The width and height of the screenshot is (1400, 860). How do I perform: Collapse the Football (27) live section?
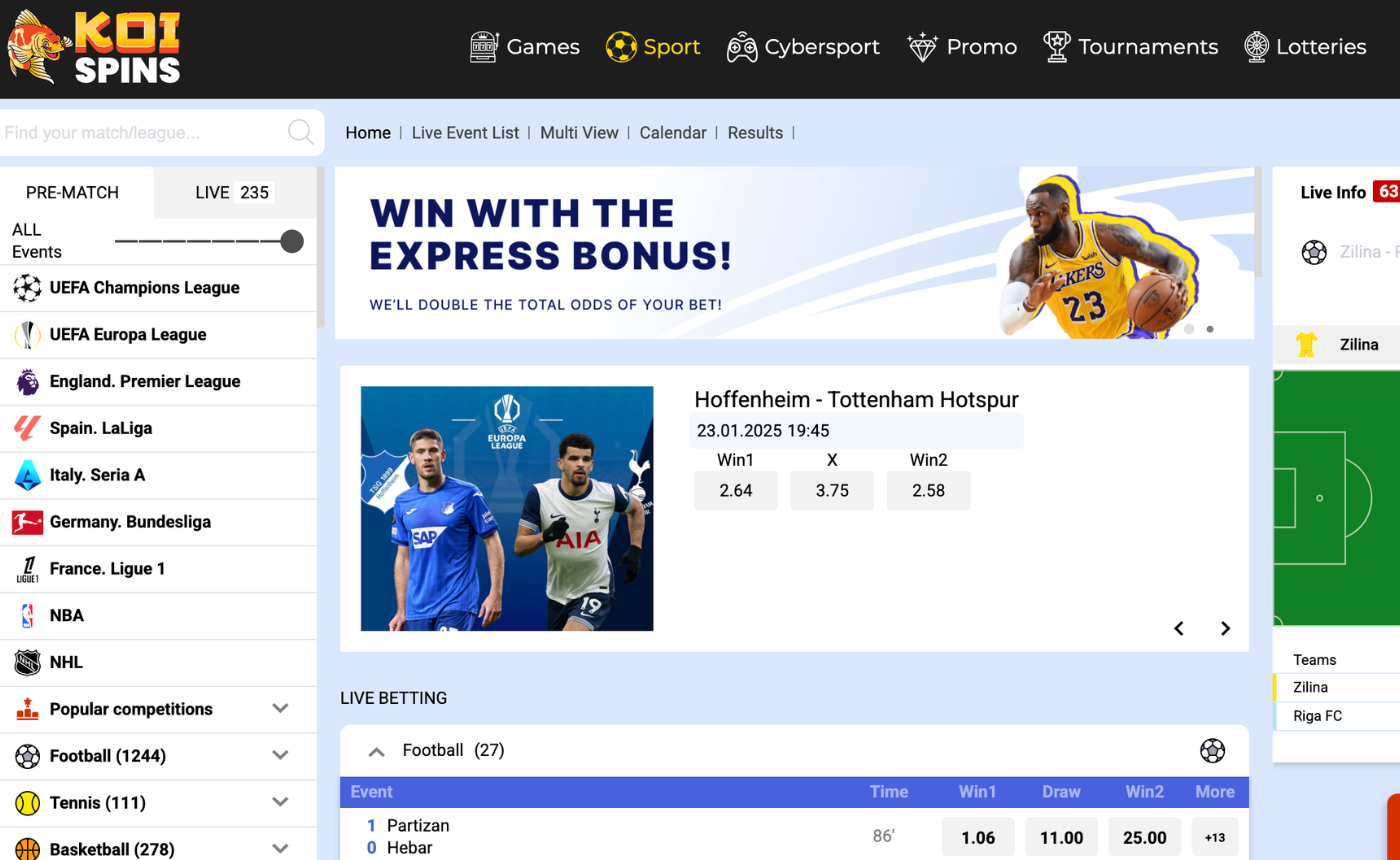point(377,751)
